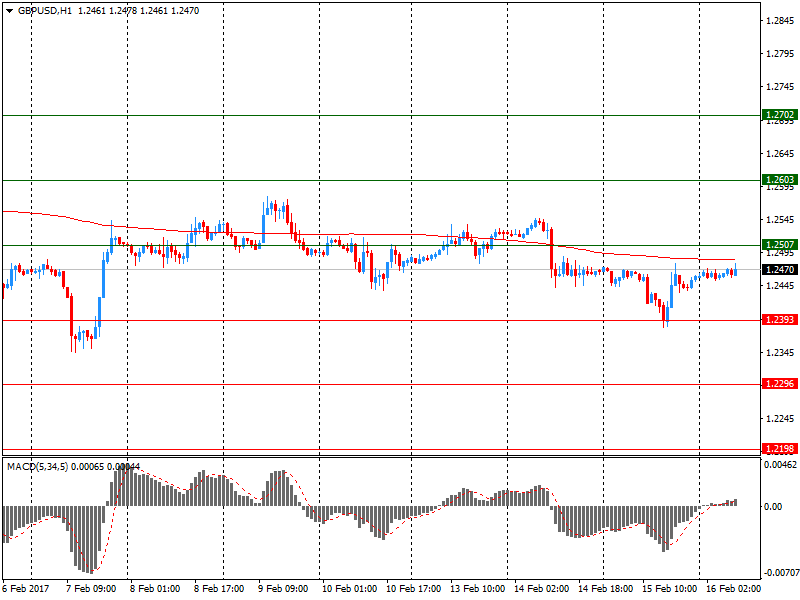Click the black 1.2470 current price label

click(x=780, y=269)
